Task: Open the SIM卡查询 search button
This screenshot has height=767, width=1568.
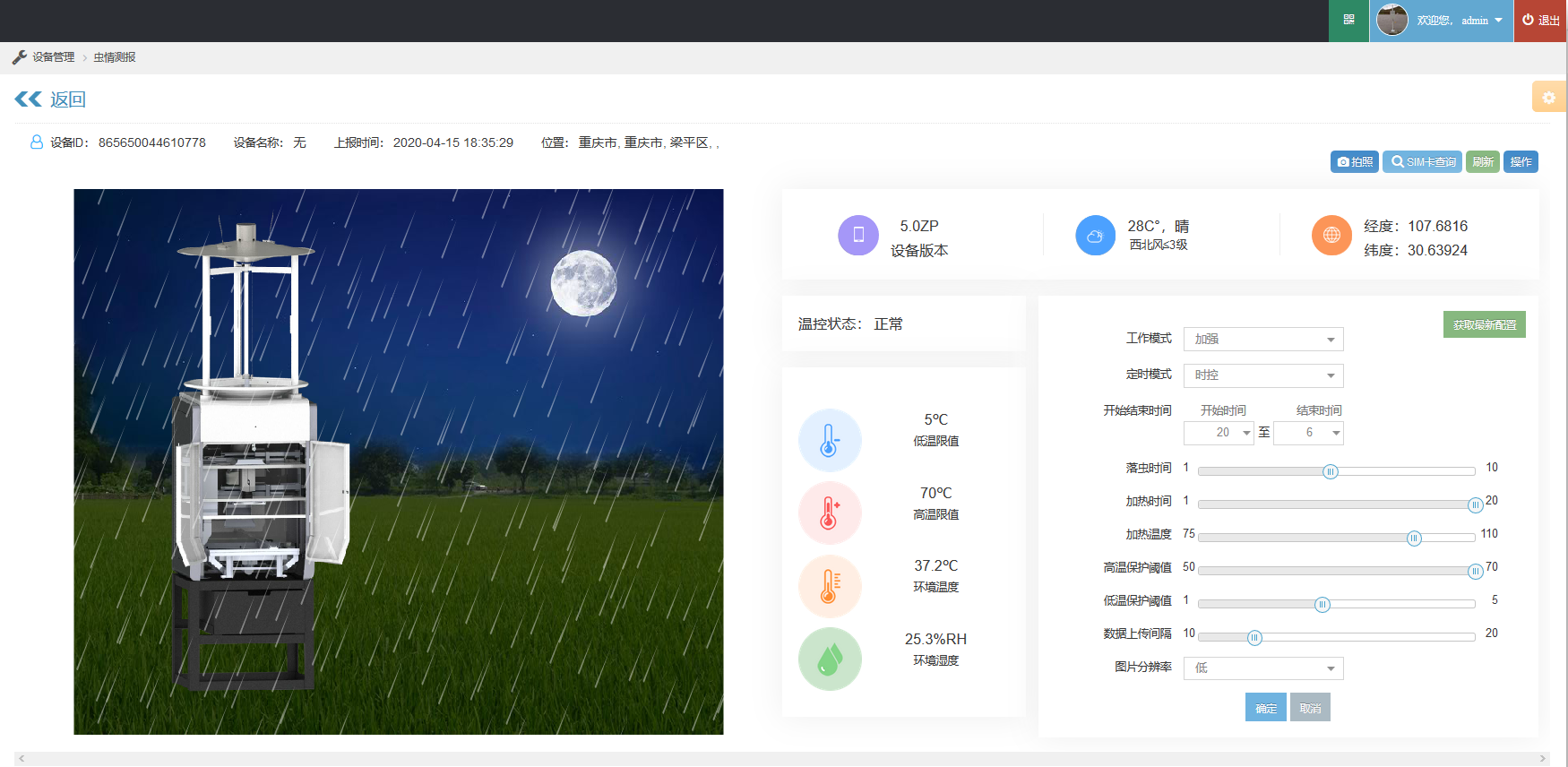Action: 1422,162
